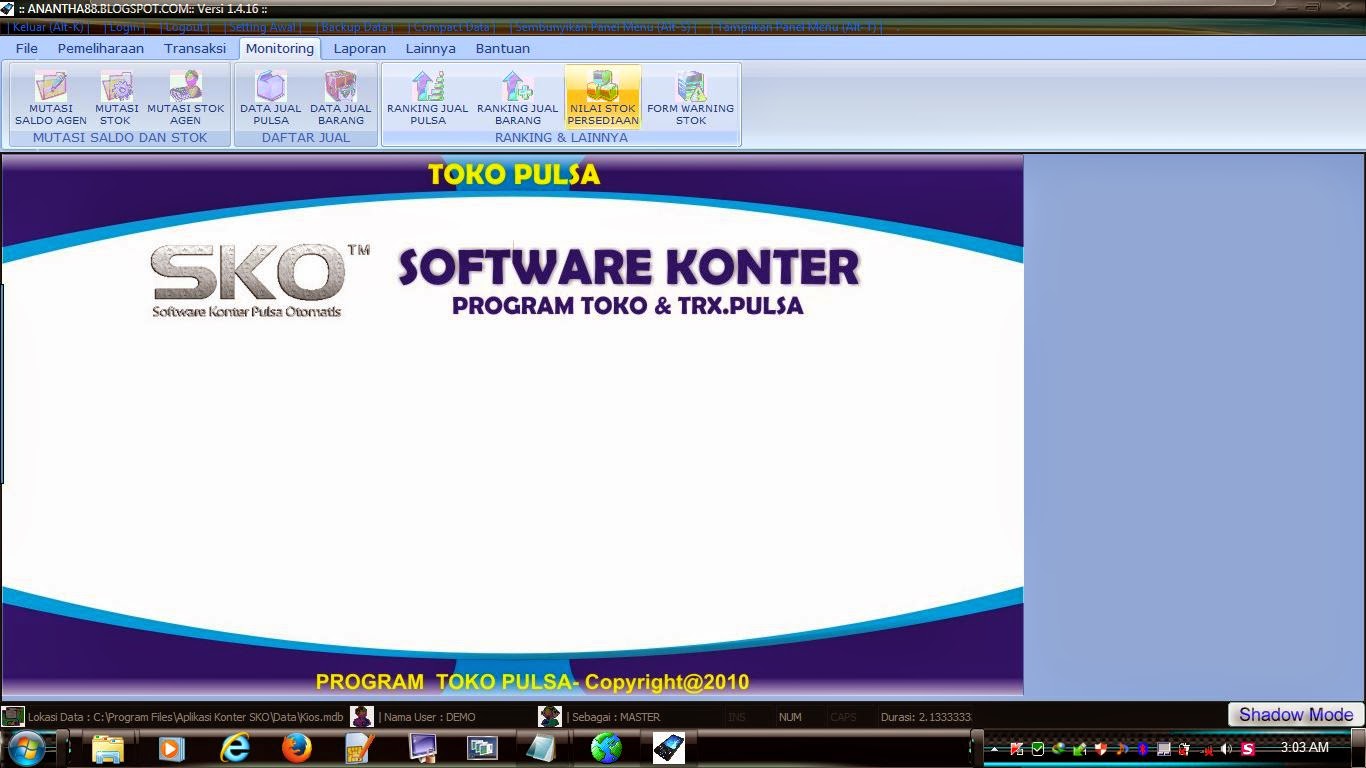Open Firefox from the taskbar
The image size is (1366, 768).
click(297, 748)
